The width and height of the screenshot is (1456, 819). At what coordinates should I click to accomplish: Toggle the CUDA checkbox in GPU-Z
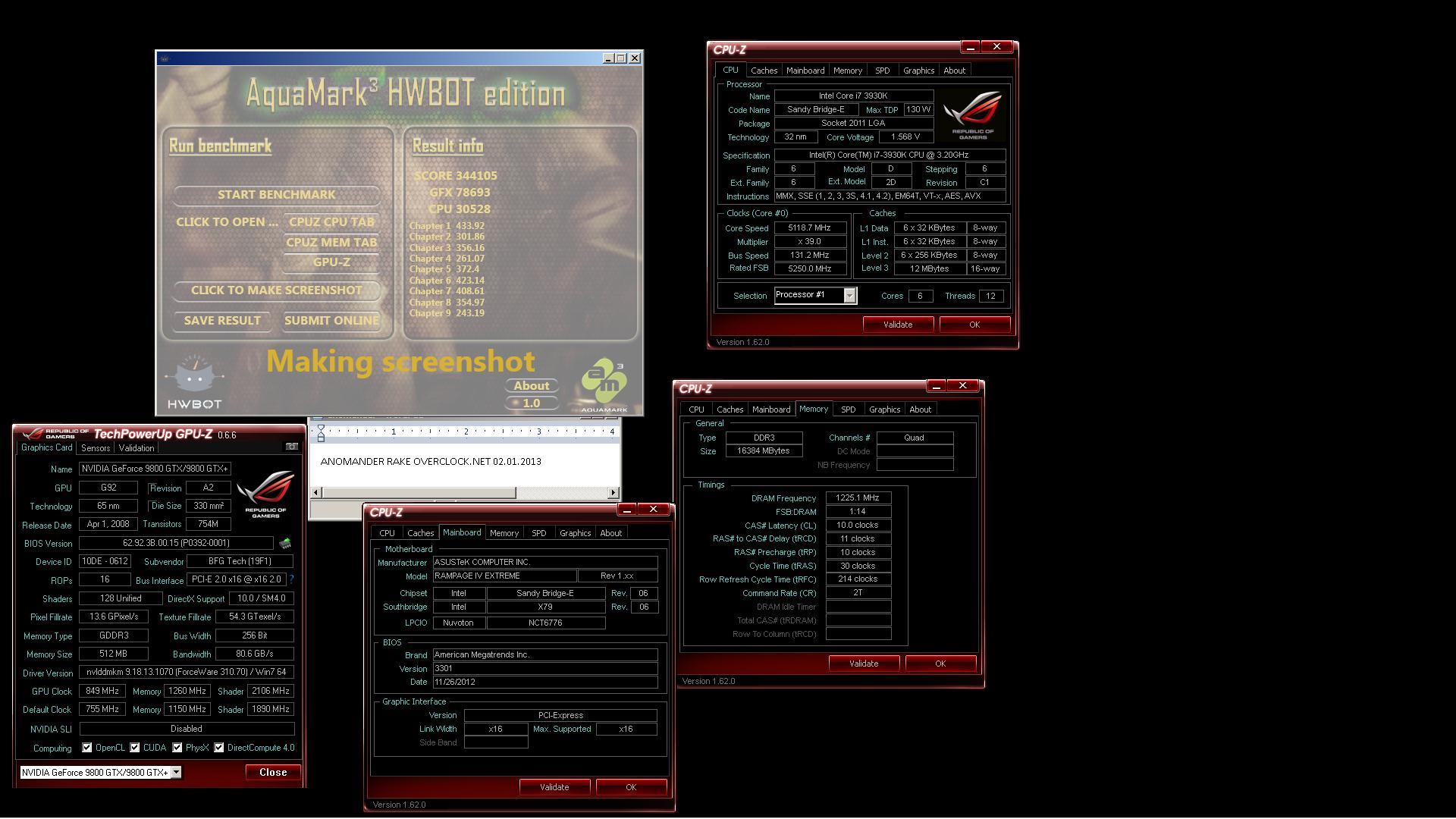pos(135,748)
